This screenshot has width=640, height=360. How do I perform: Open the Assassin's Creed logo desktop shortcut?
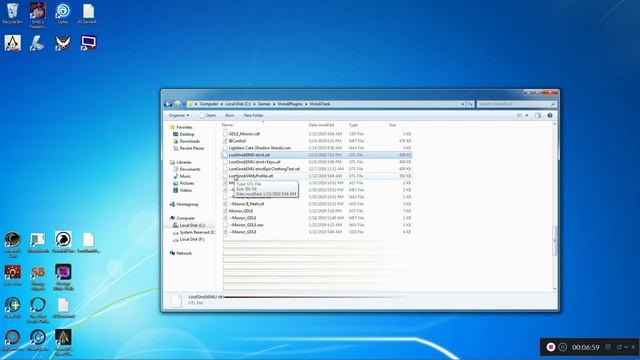(13, 43)
